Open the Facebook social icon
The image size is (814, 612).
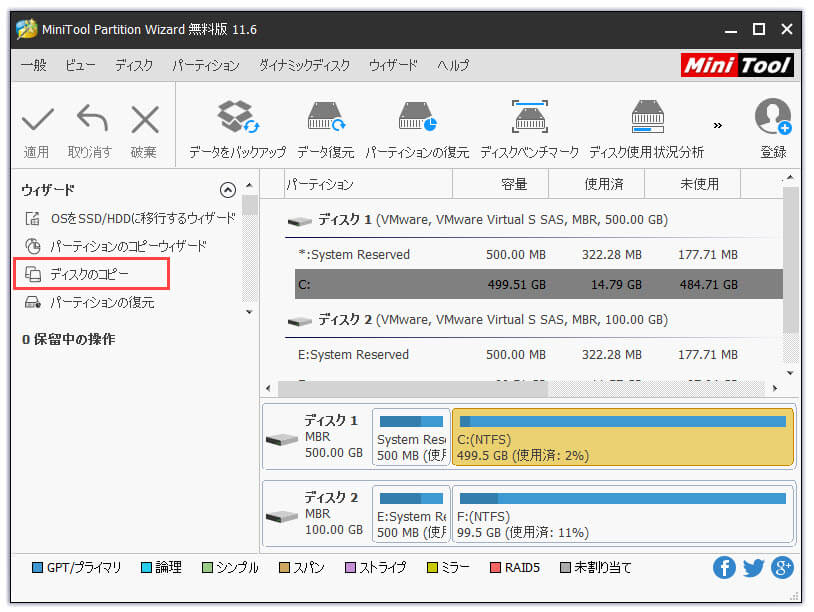(724, 567)
